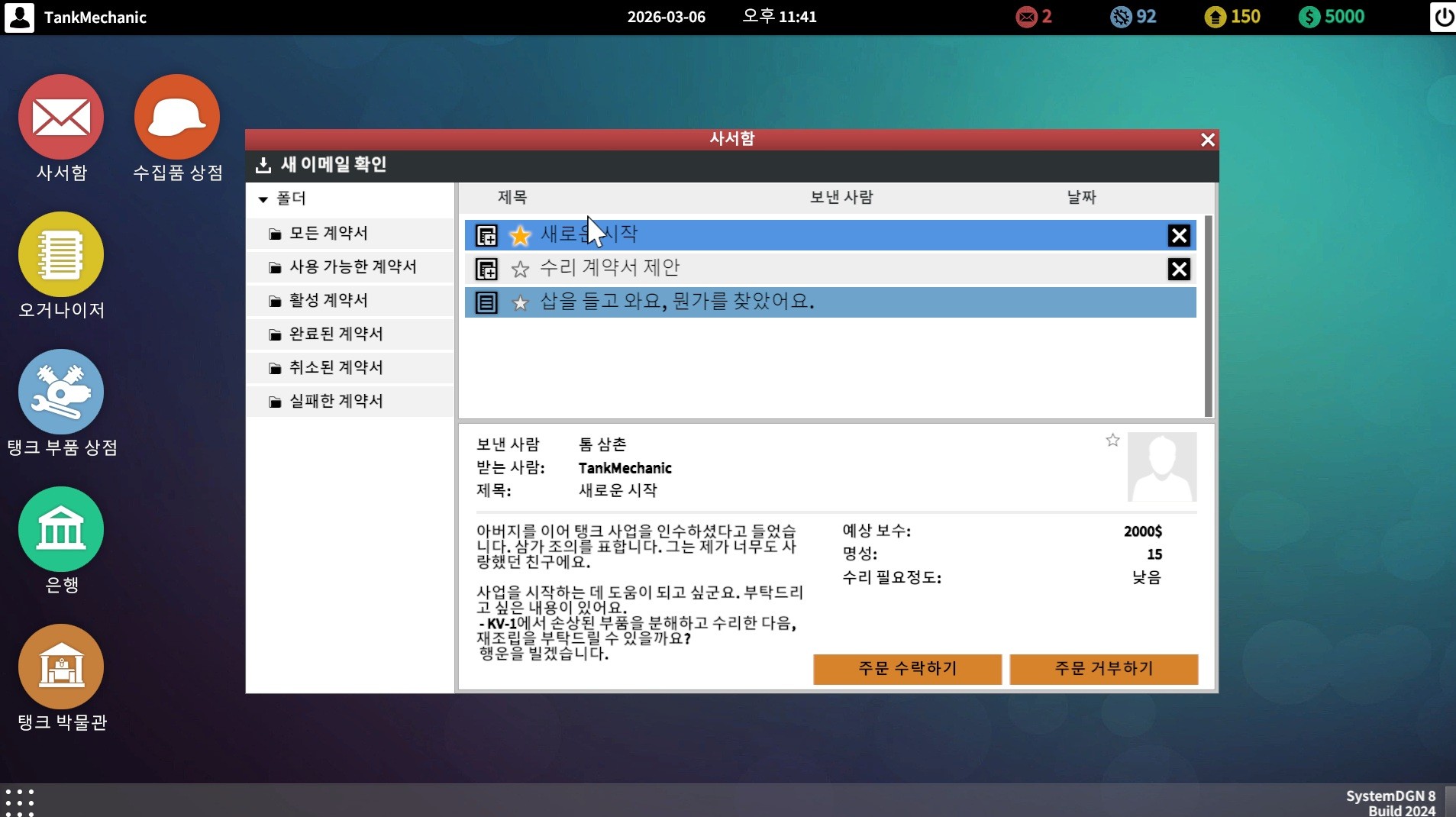Click 주문 수락하기 accept order button
The image size is (1456, 817).
(x=907, y=669)
